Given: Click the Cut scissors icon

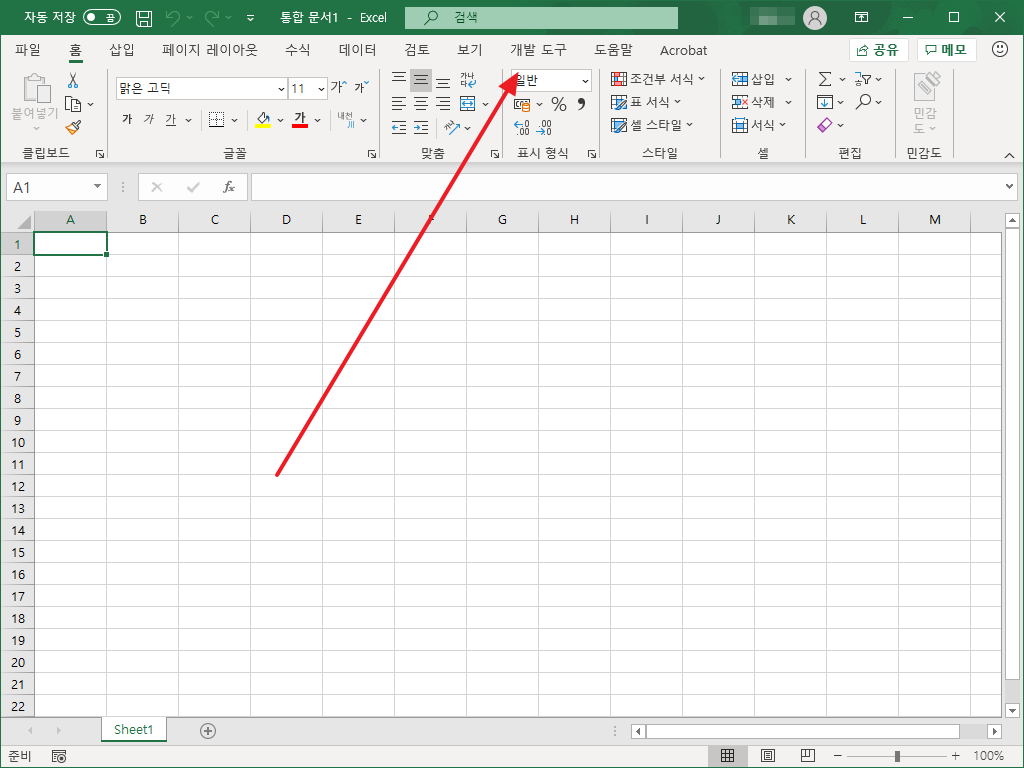Looking at the screenshot, I should pos(72,81).
